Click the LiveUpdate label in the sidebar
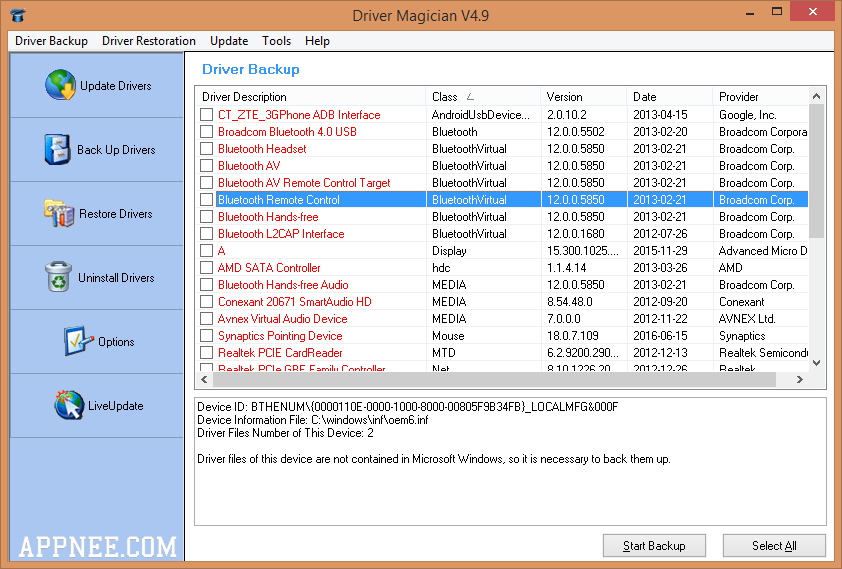 115,406
